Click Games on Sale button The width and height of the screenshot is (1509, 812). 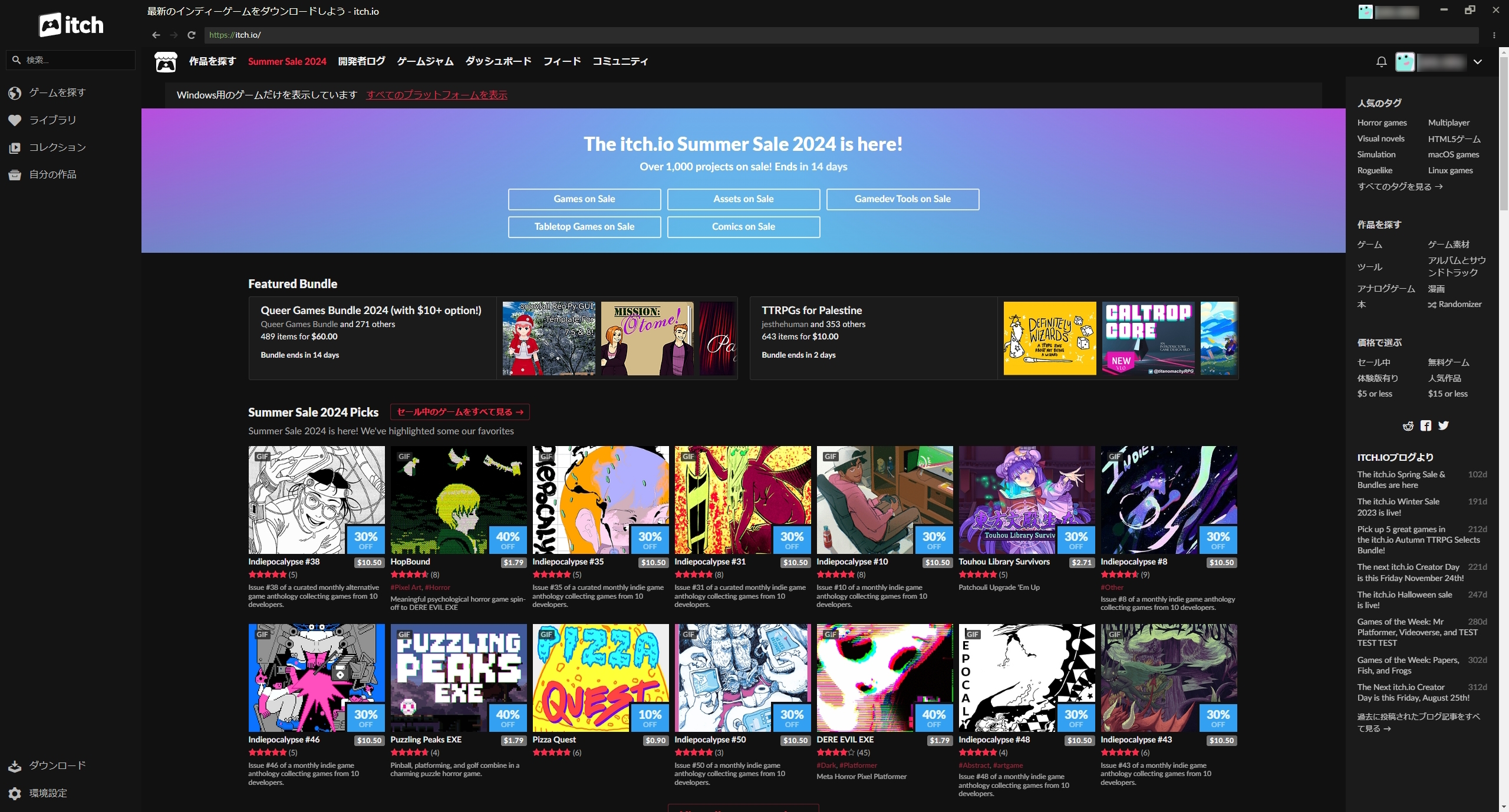point(584,199)
